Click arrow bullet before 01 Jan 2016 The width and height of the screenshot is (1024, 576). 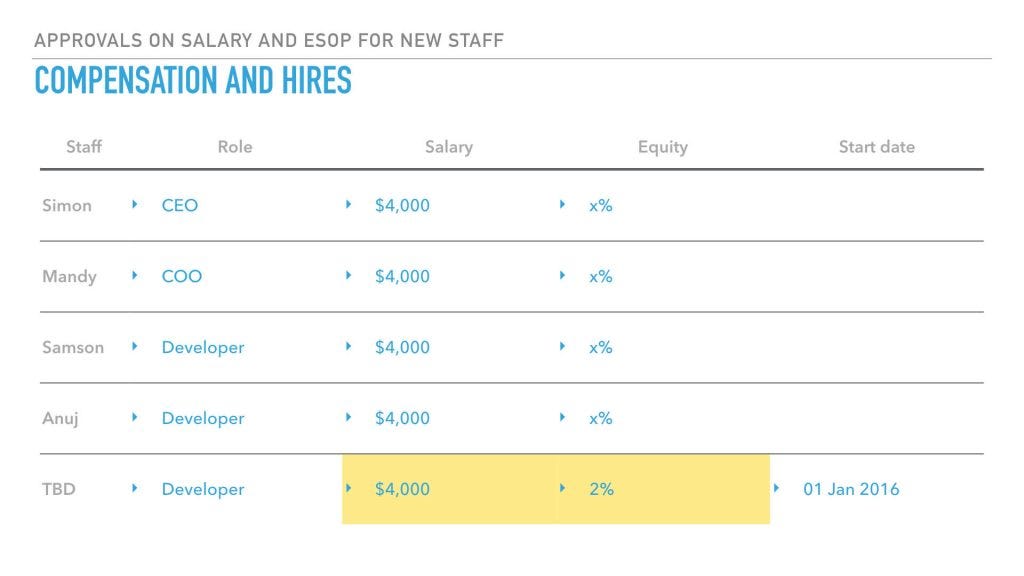(776, 488)
